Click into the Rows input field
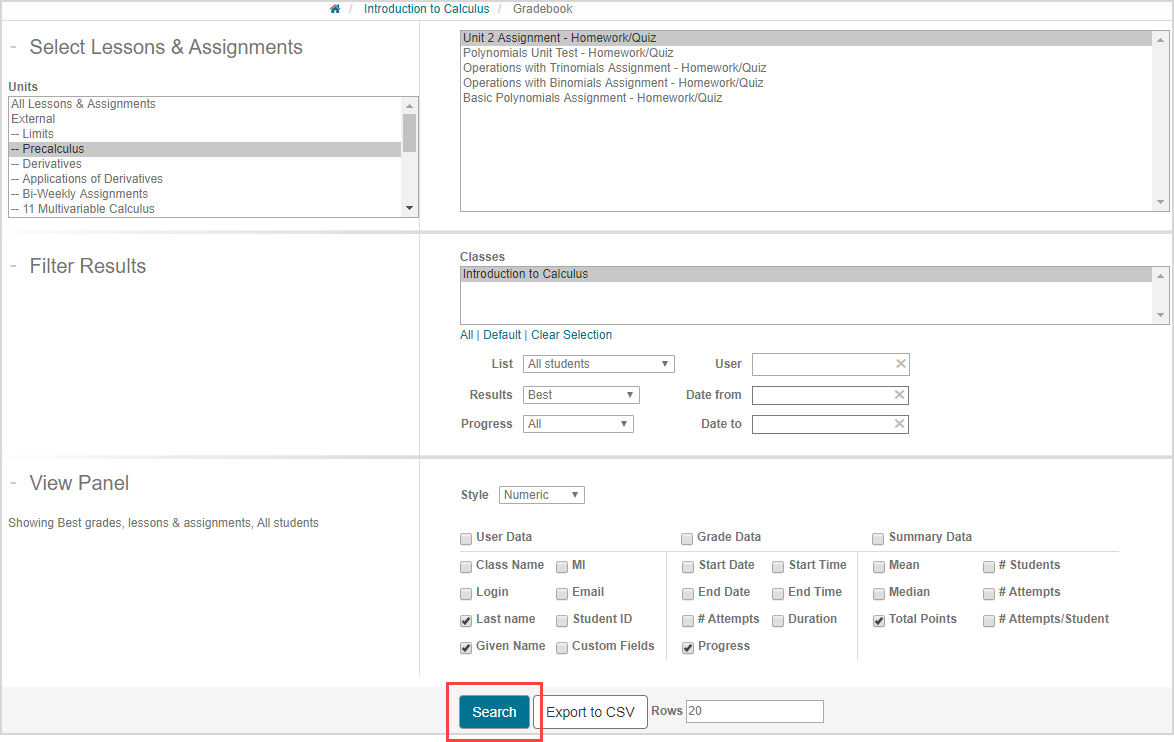This screenshot has width=1174, height=742. click(x=754, y=711)
